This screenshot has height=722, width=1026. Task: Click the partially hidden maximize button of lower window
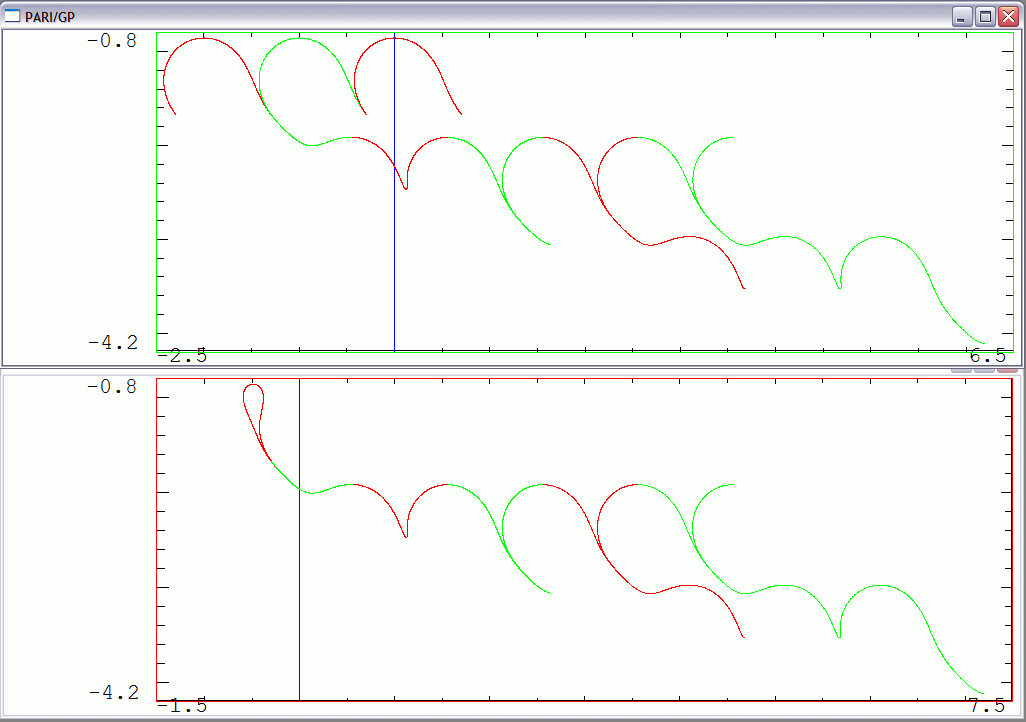[x=983, y=369]
